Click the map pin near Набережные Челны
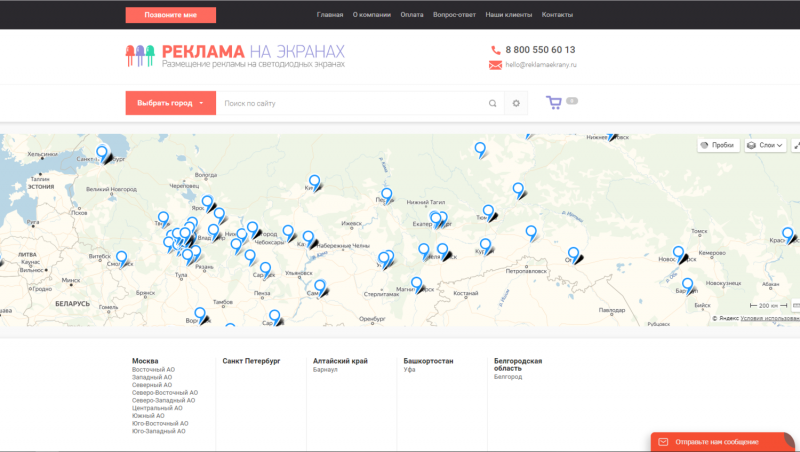Image resolution: width=800 pixels, height=452 pixels. (308, 238)
